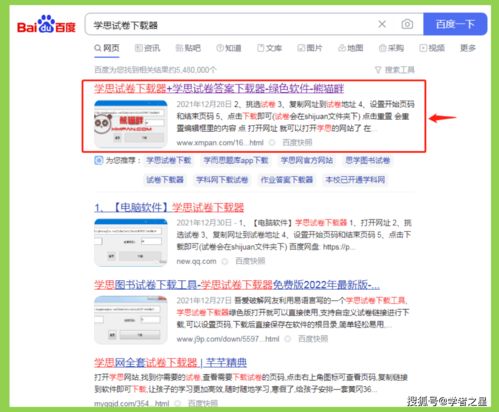Image resolution: width=499 pixels, height=412 pixels.
Task: Switch to the 贴吧 tab
Action: pyautogui.click(x=188, y=48)
